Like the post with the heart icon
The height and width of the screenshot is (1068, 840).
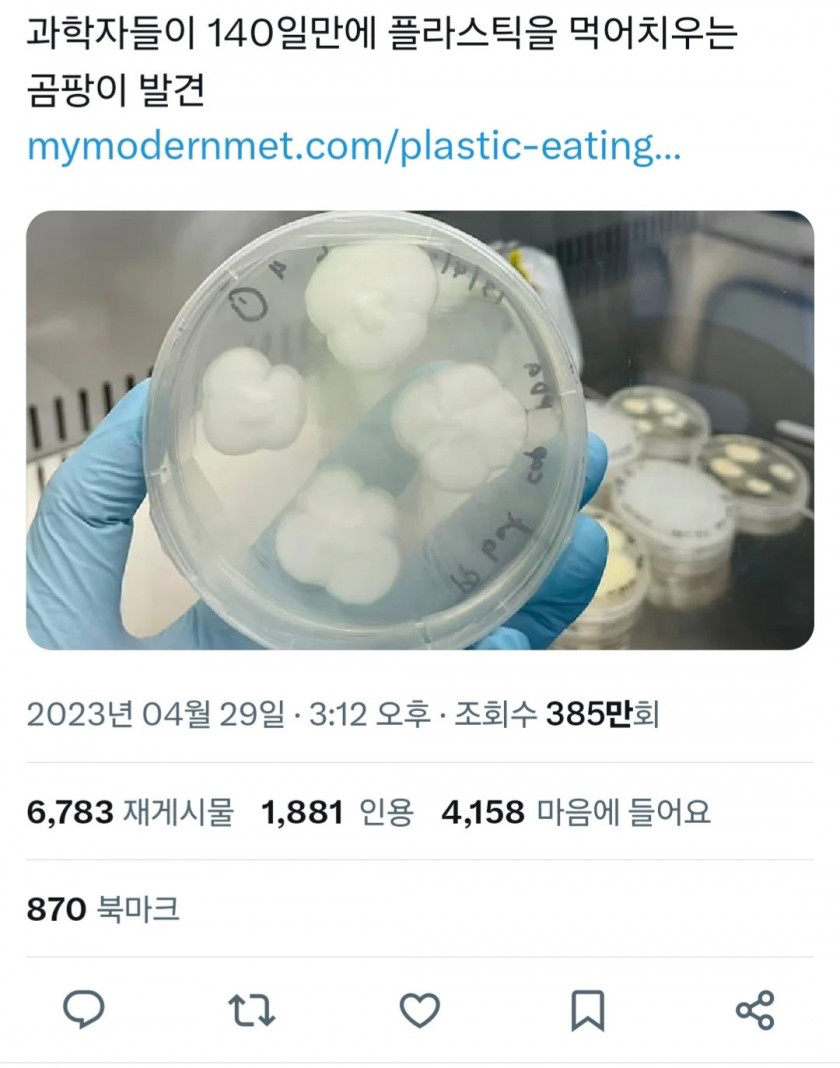[419, 1010]
